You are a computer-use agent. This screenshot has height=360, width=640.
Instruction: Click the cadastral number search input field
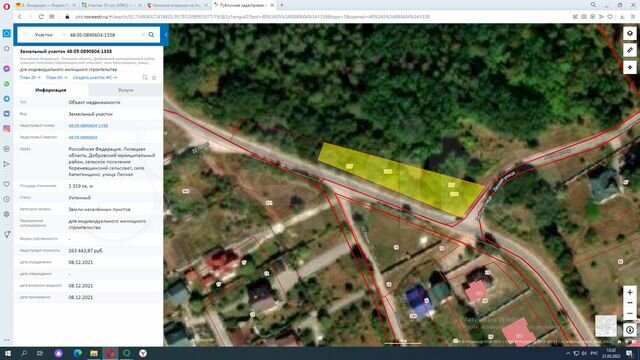coord(104,35)
